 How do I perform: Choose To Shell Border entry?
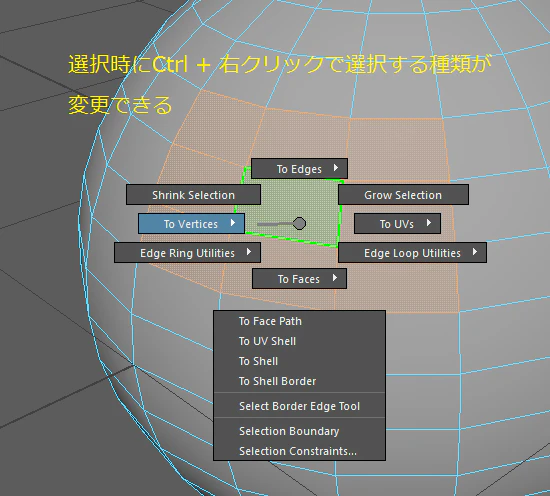coord(299,381)
